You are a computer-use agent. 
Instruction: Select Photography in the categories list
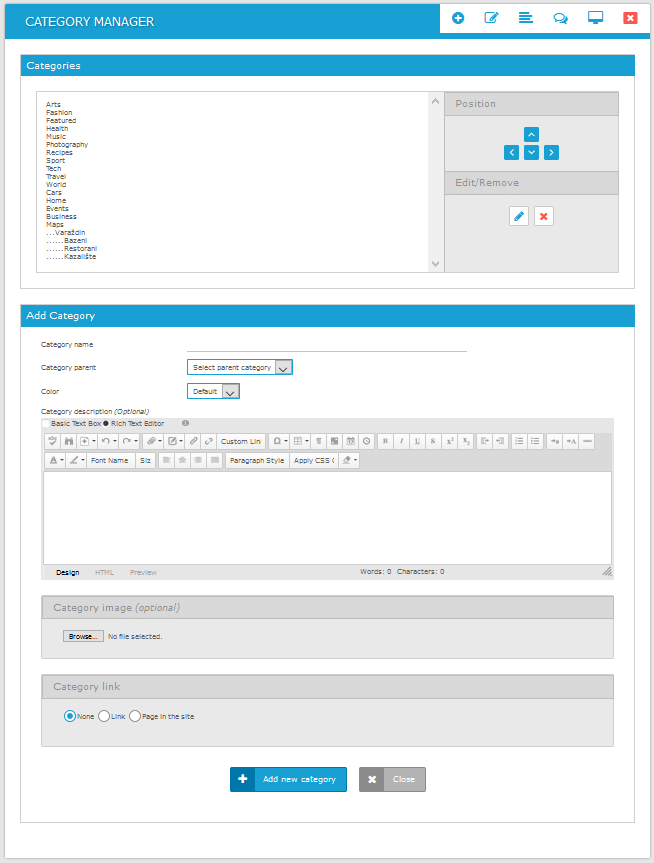click(x=67, y=145)
